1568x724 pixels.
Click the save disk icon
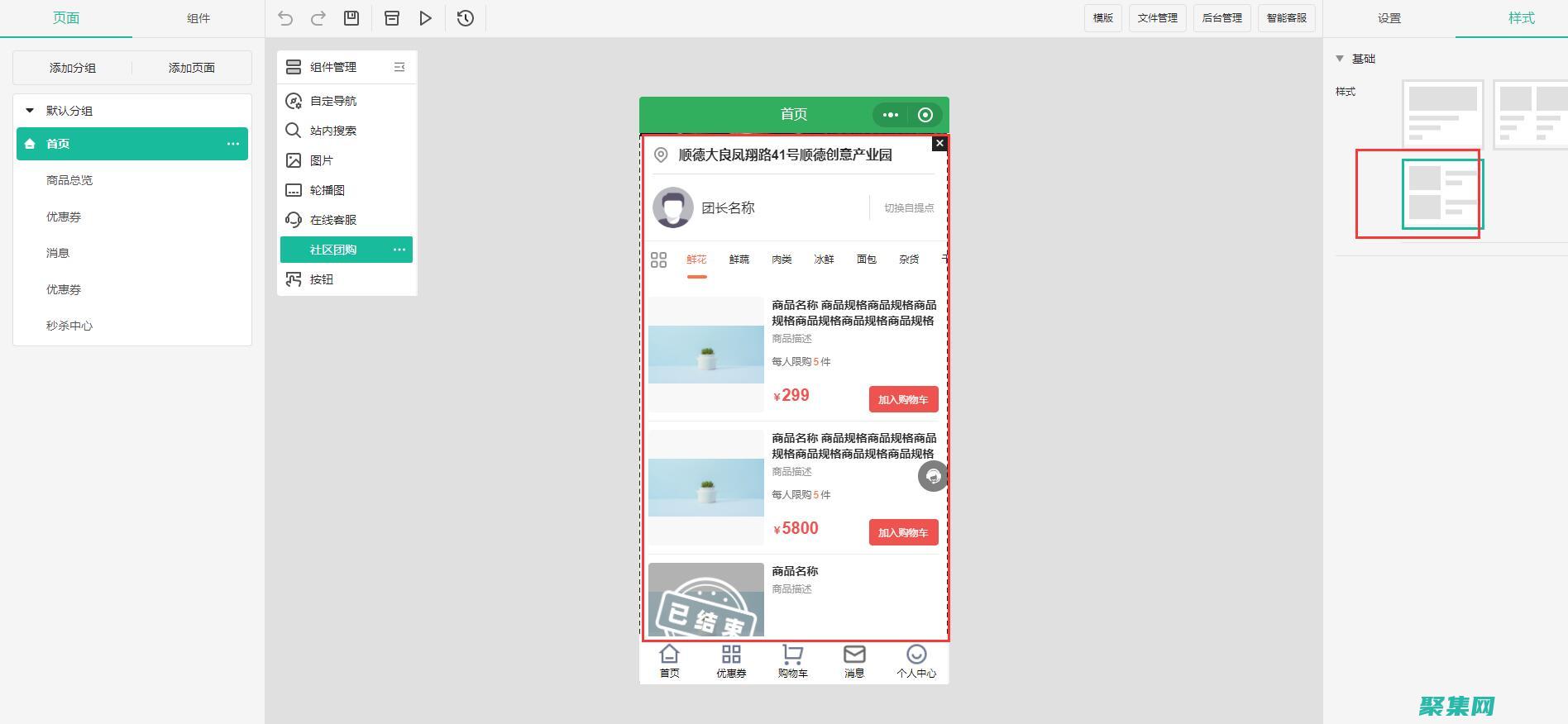(x=351, y=18)
